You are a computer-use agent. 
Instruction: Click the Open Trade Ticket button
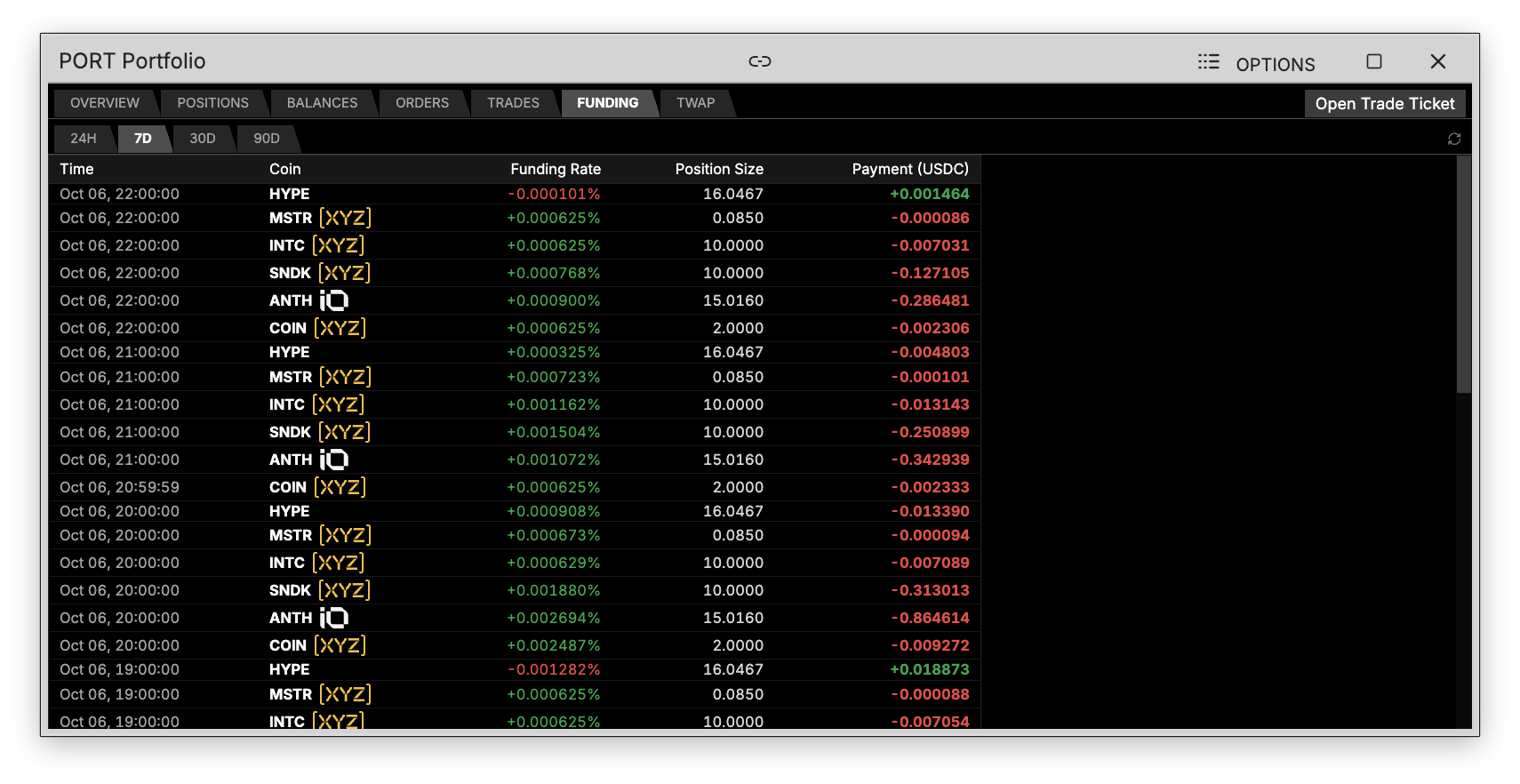[x=1385, y=103]
